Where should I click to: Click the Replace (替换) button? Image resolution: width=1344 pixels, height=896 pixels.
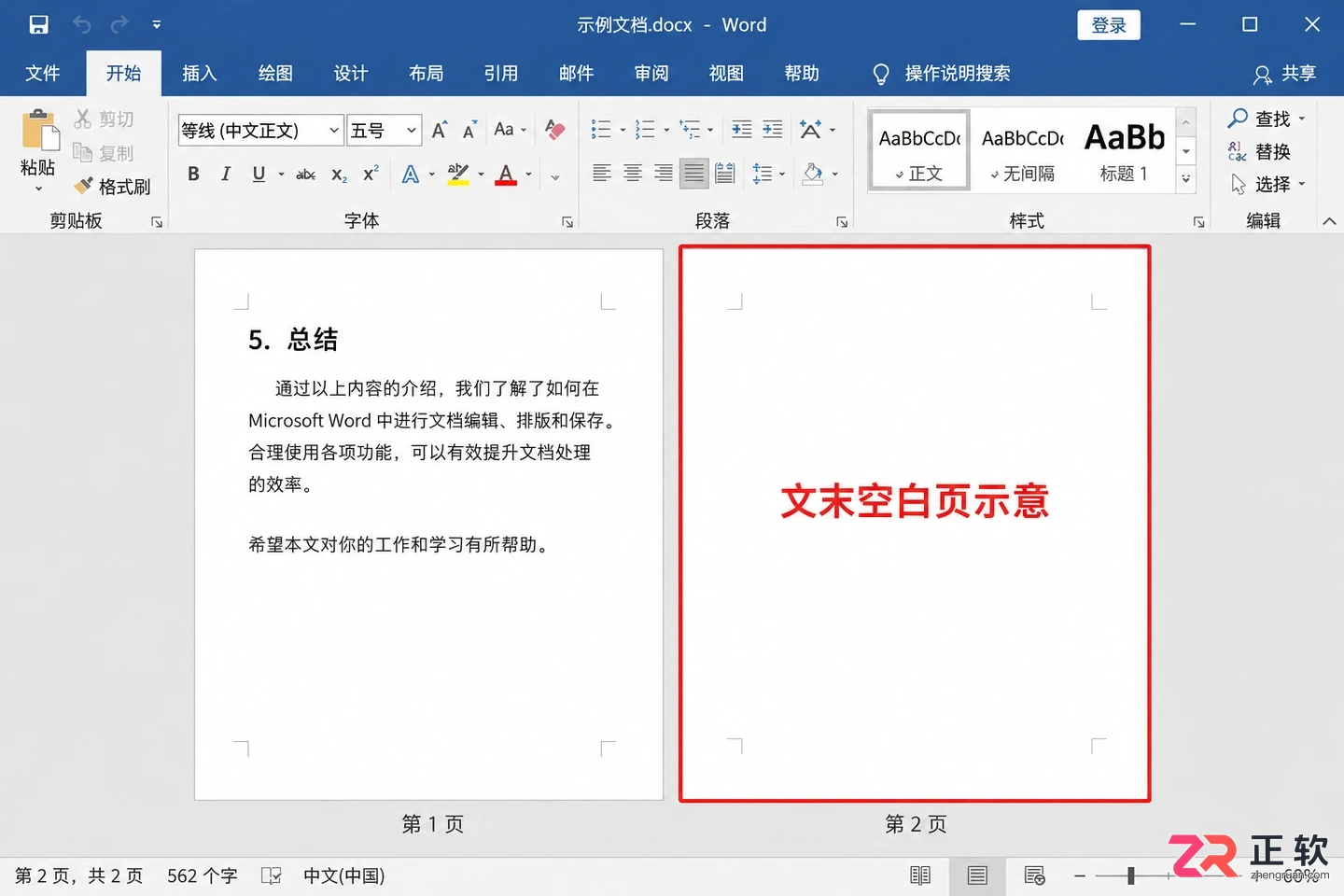[1260, 151]
